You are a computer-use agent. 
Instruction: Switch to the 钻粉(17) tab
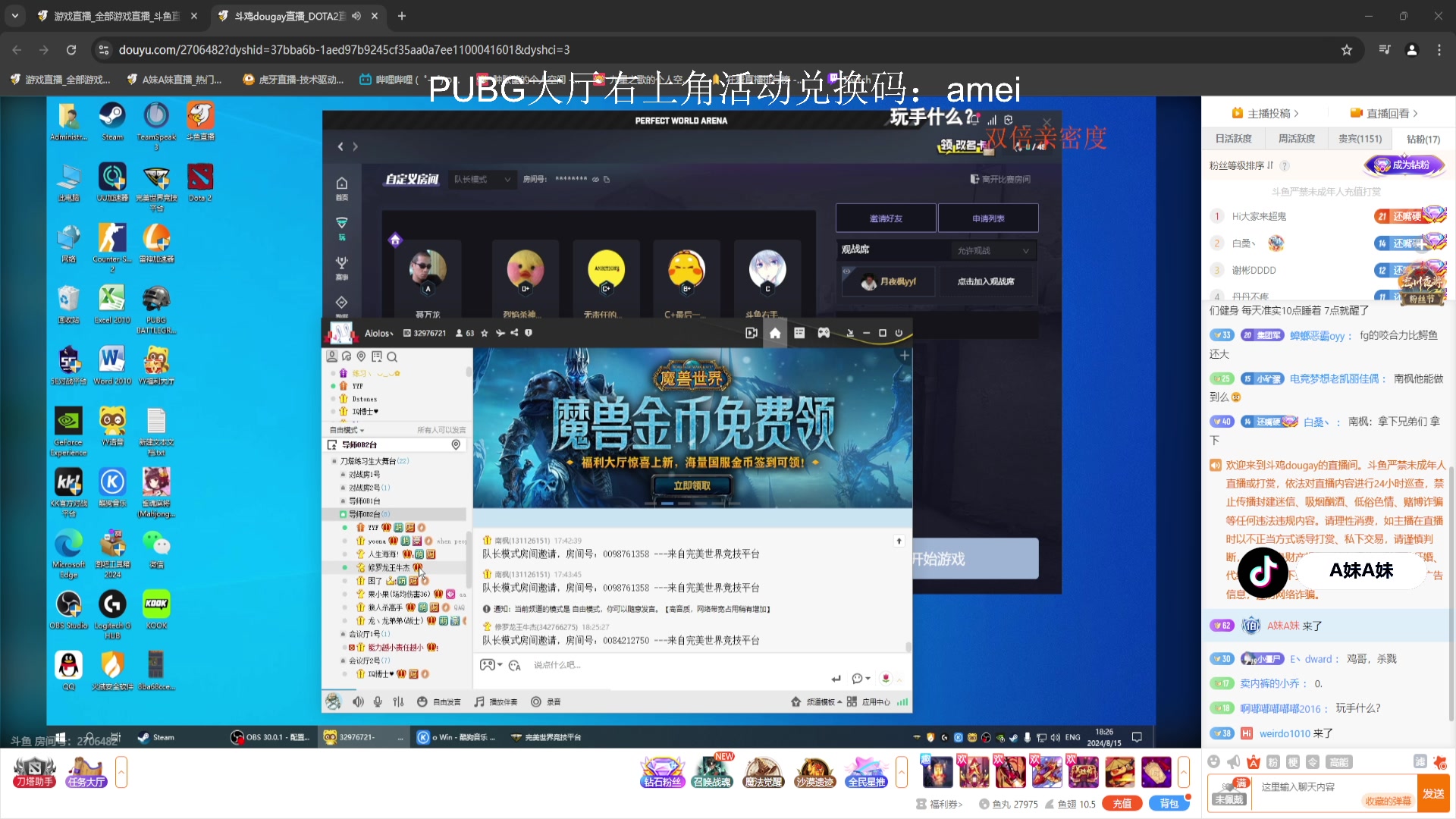pos(1423,139)
